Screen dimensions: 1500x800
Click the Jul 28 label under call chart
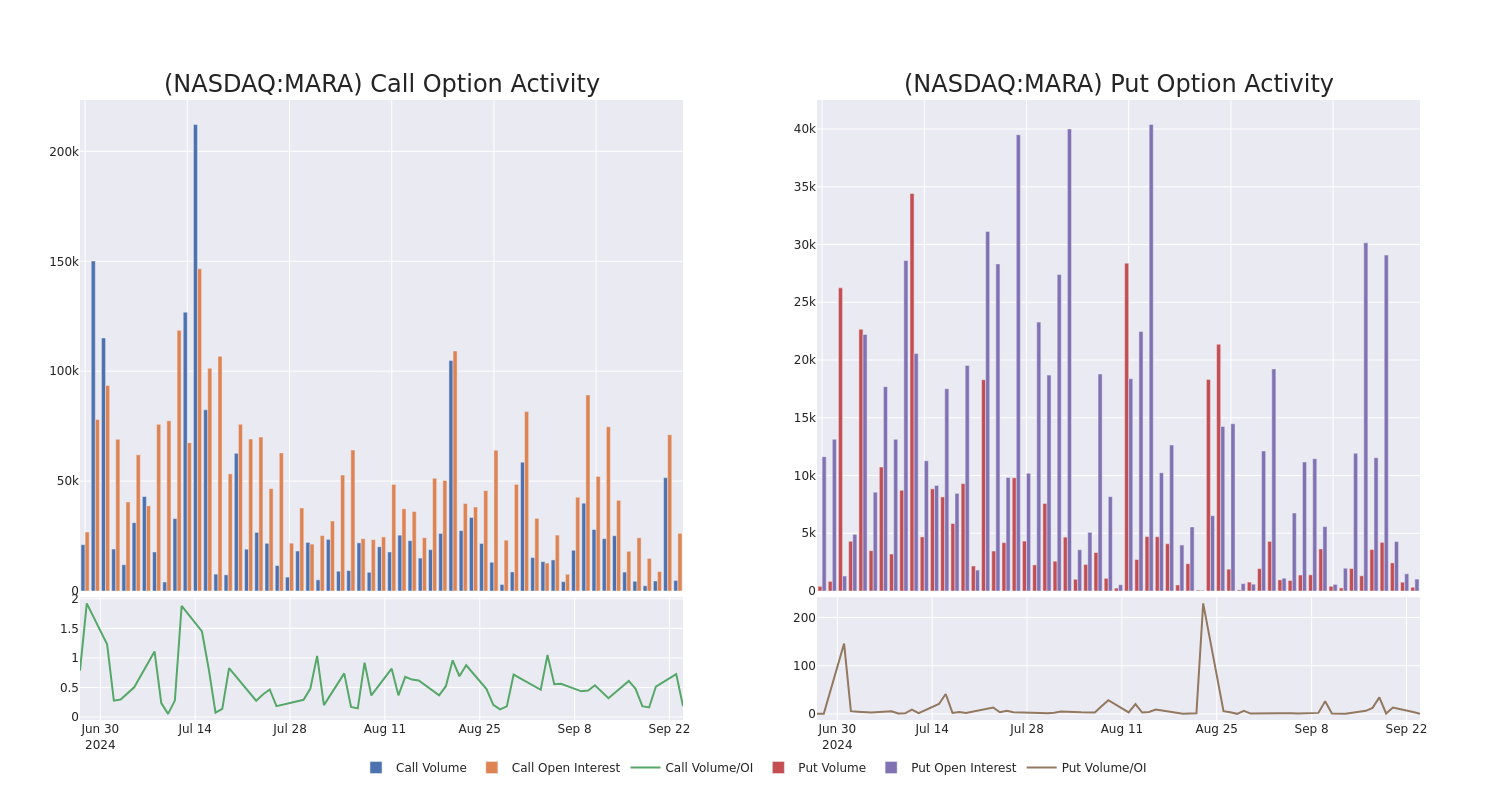point(290,729)
